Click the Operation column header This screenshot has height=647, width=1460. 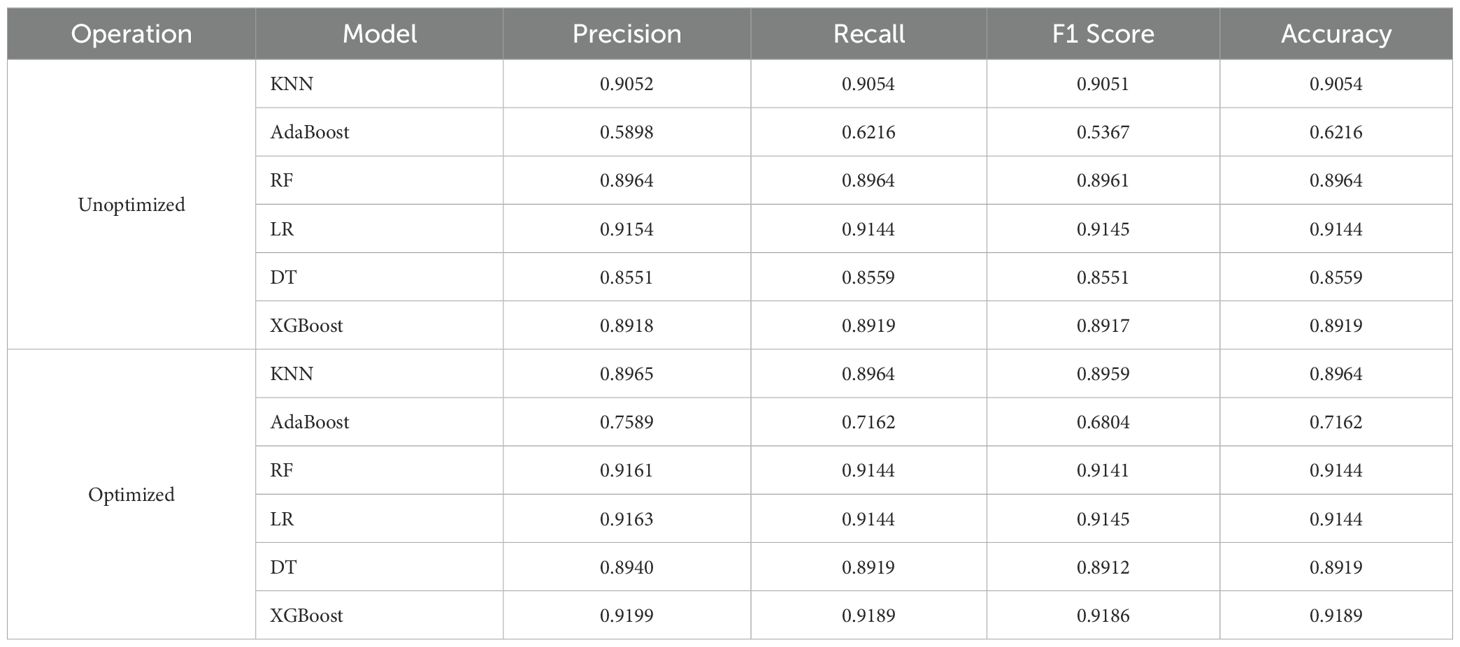point(132,34)
